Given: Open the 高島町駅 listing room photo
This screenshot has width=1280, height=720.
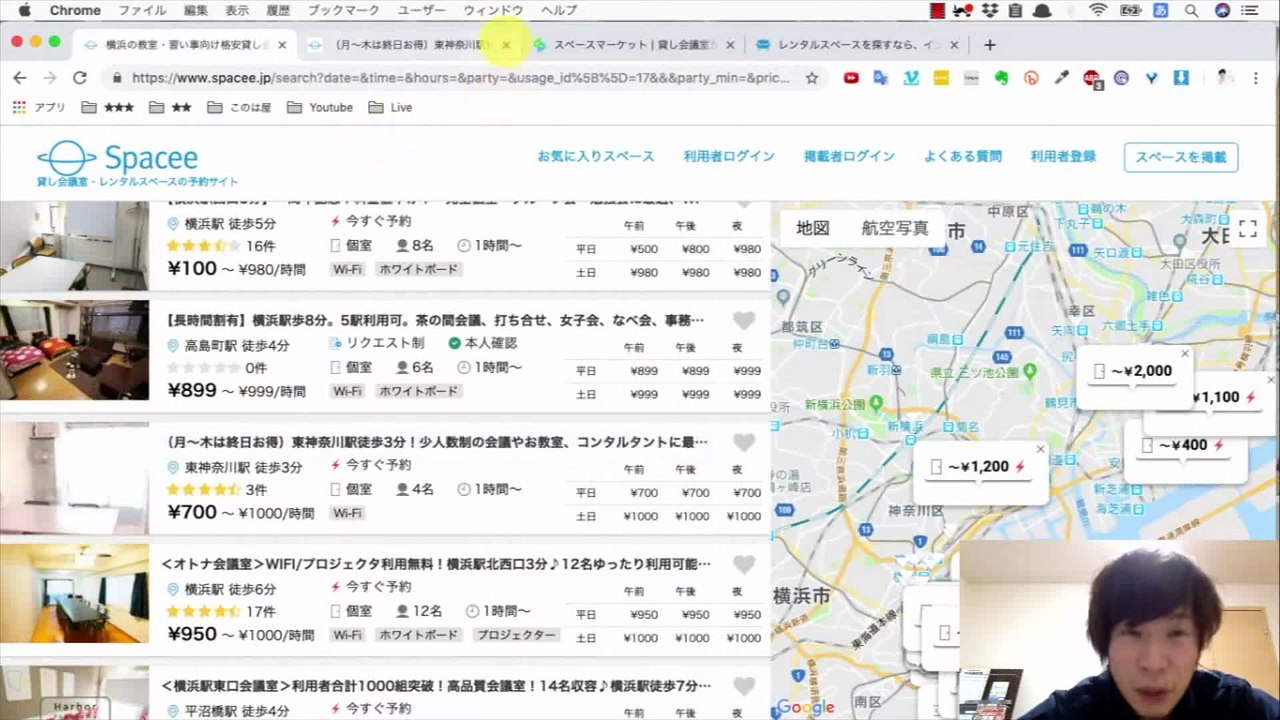Looking at the screenshot, I should tap(74, 351).
